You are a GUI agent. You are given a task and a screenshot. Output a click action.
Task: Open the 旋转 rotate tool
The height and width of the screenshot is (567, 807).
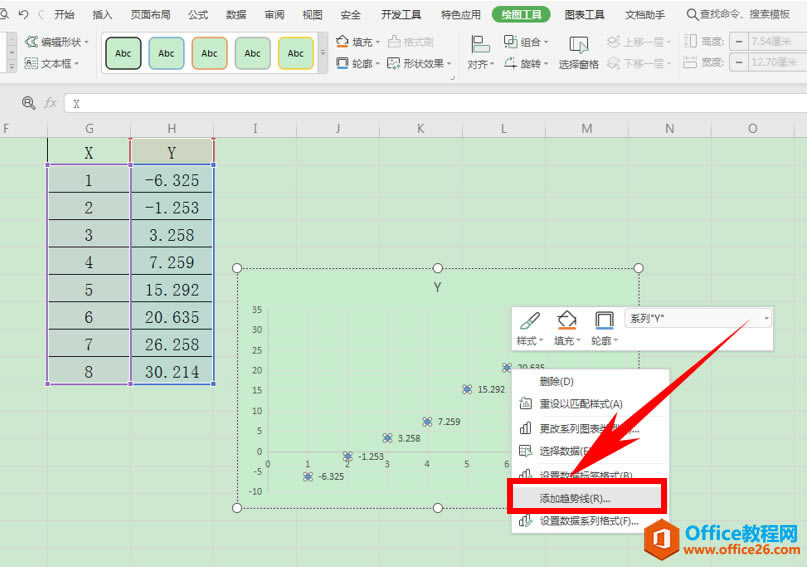click(x=525, y=63)
